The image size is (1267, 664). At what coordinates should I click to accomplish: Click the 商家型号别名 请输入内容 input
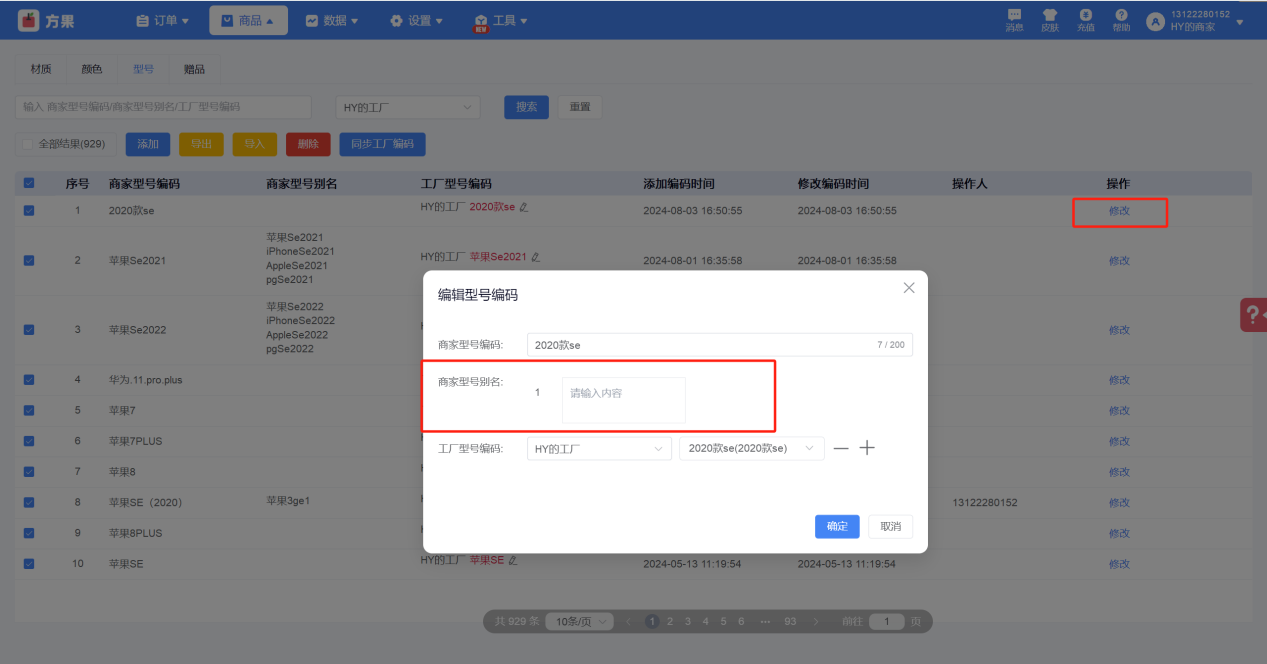[624, 399]
